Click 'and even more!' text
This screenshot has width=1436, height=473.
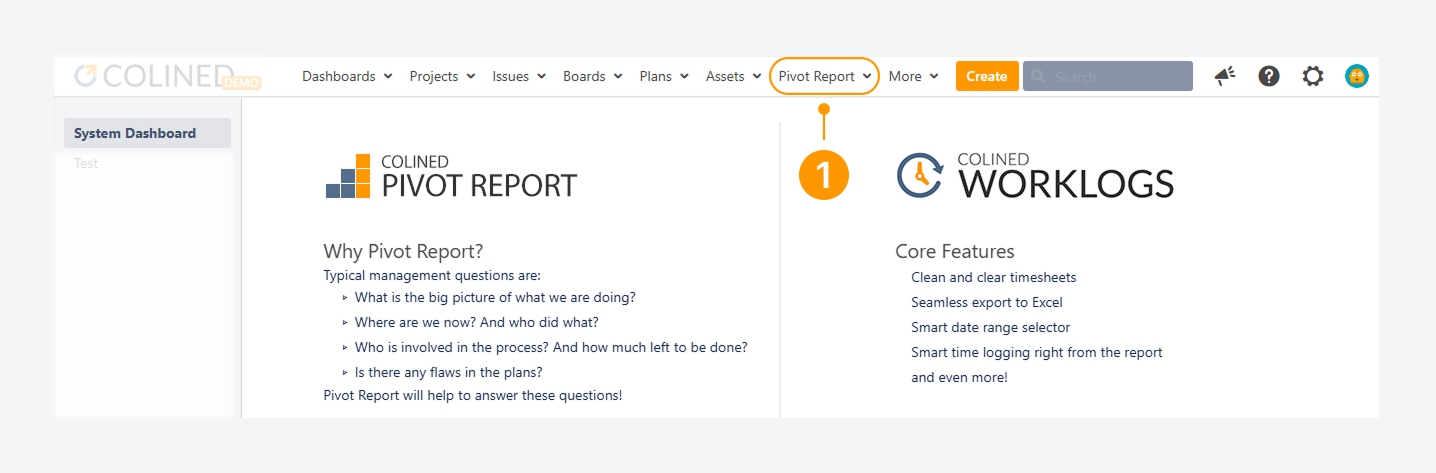[960, 378]
